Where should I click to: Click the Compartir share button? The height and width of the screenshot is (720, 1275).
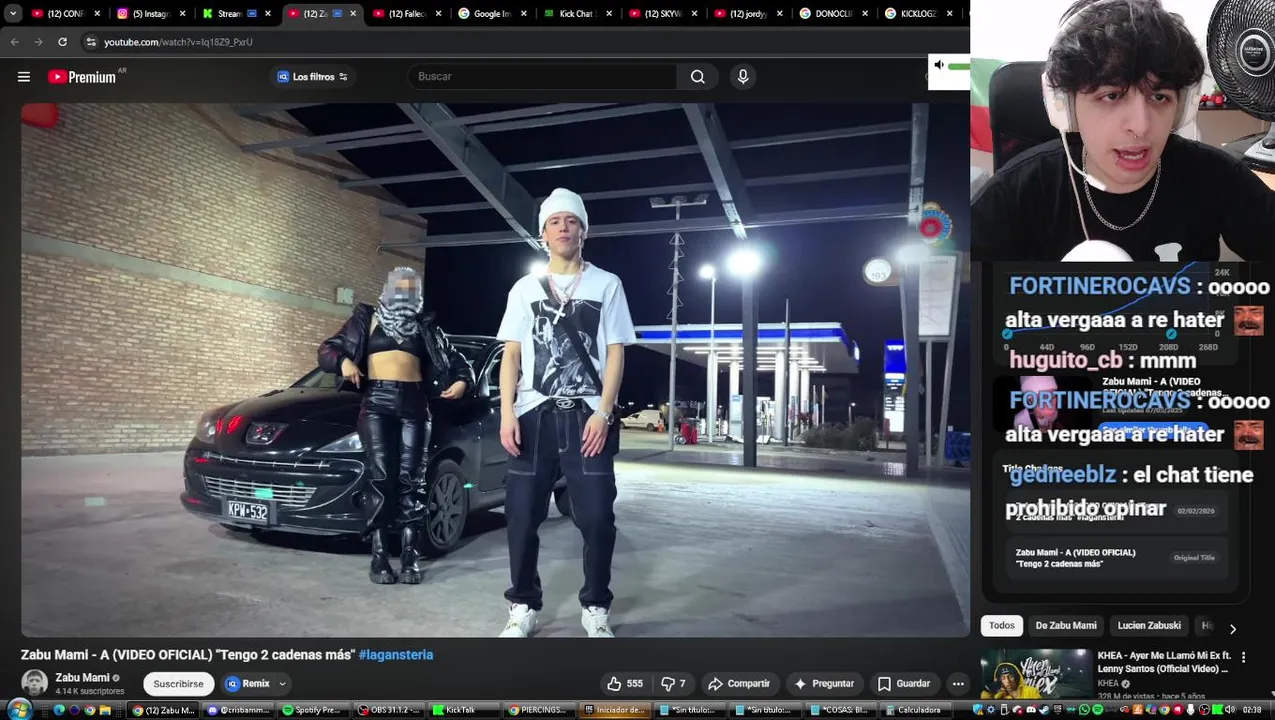click(739, 684)
